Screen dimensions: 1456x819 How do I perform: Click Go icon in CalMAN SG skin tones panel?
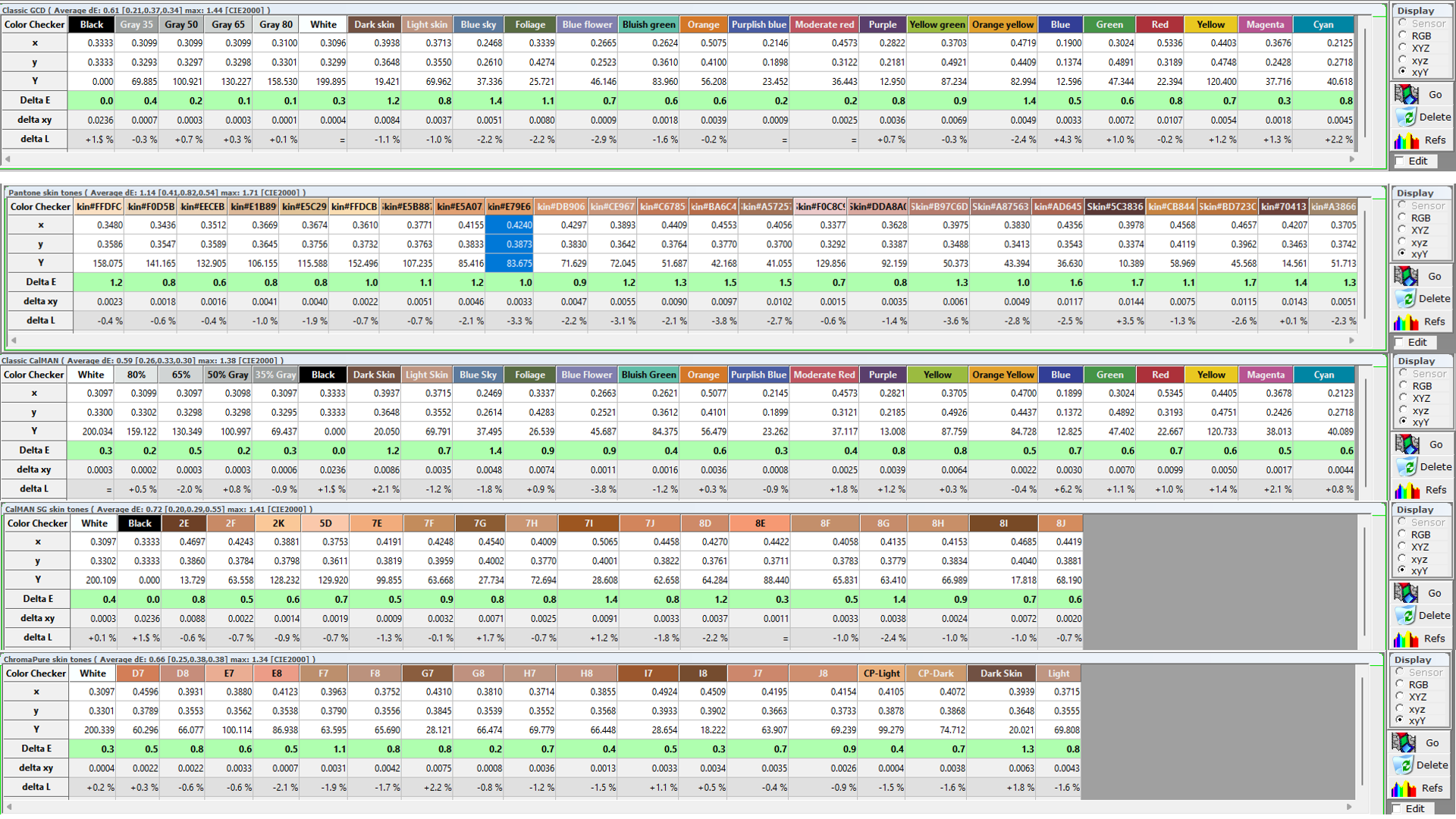(1406, 593)
